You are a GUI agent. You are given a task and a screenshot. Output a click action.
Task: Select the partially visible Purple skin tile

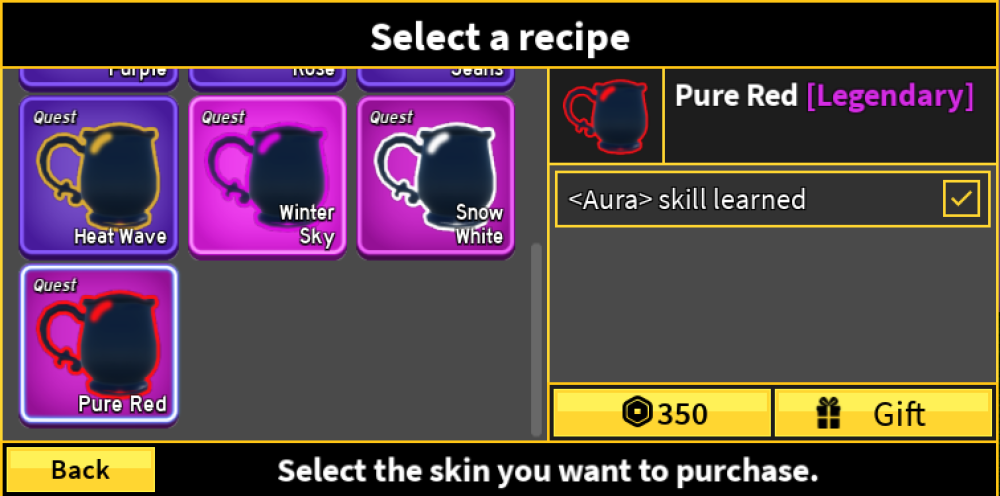99,78
